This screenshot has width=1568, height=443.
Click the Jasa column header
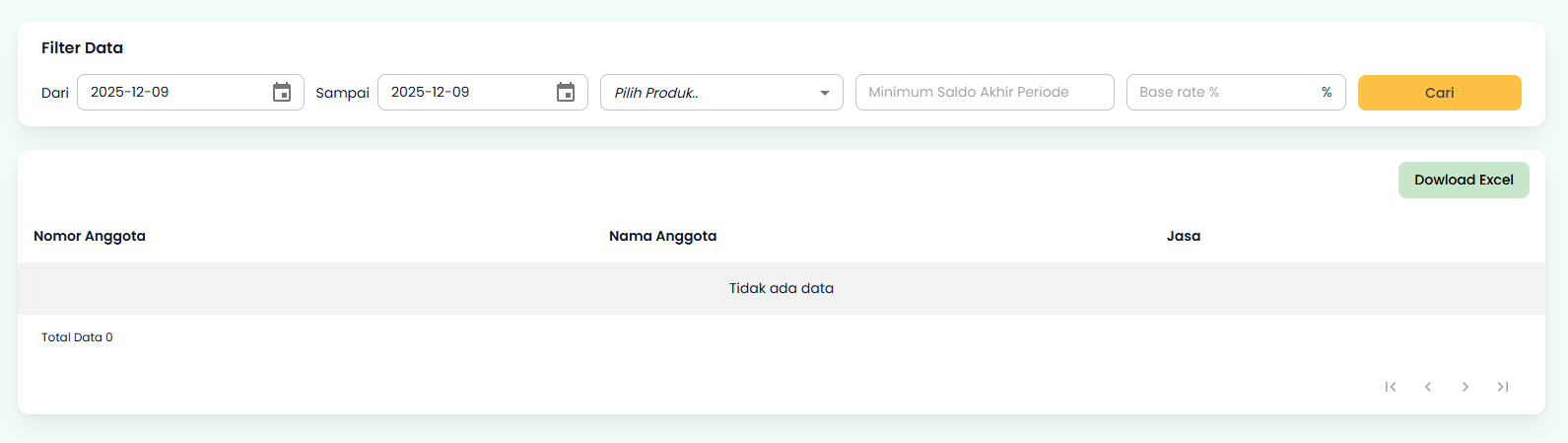(1183, 236)
